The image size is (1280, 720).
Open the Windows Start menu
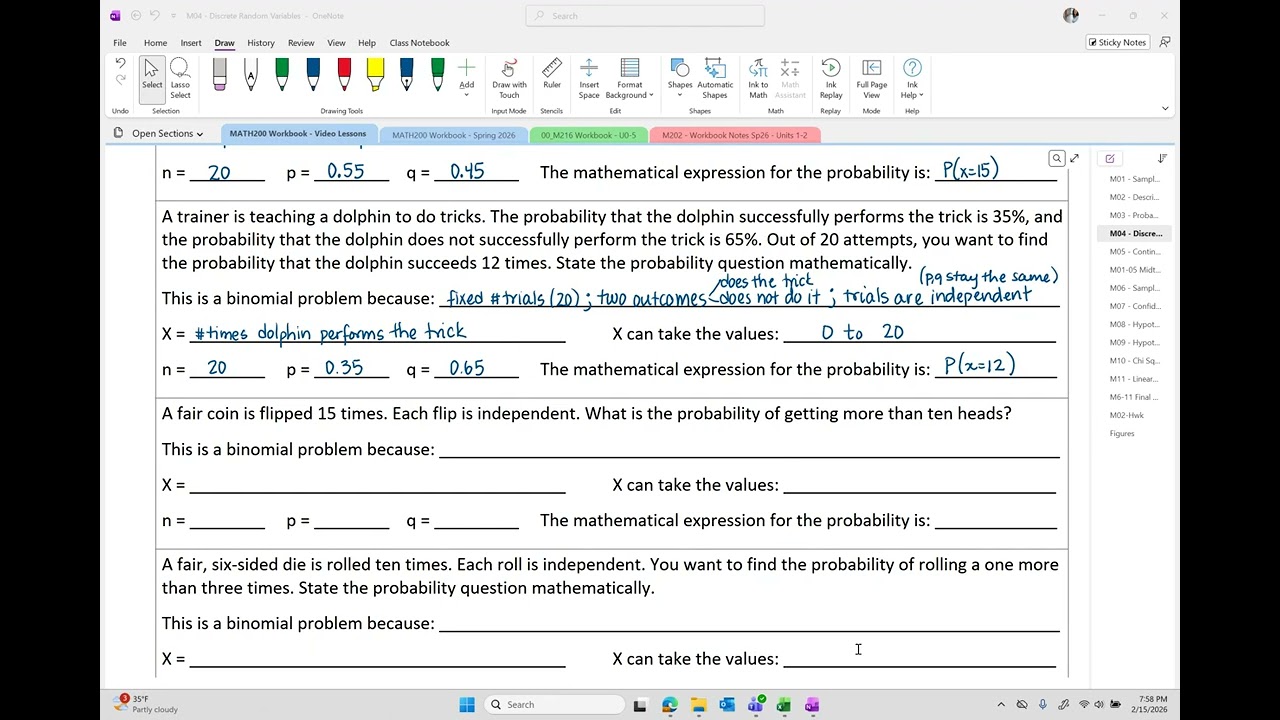click(467, 705)
